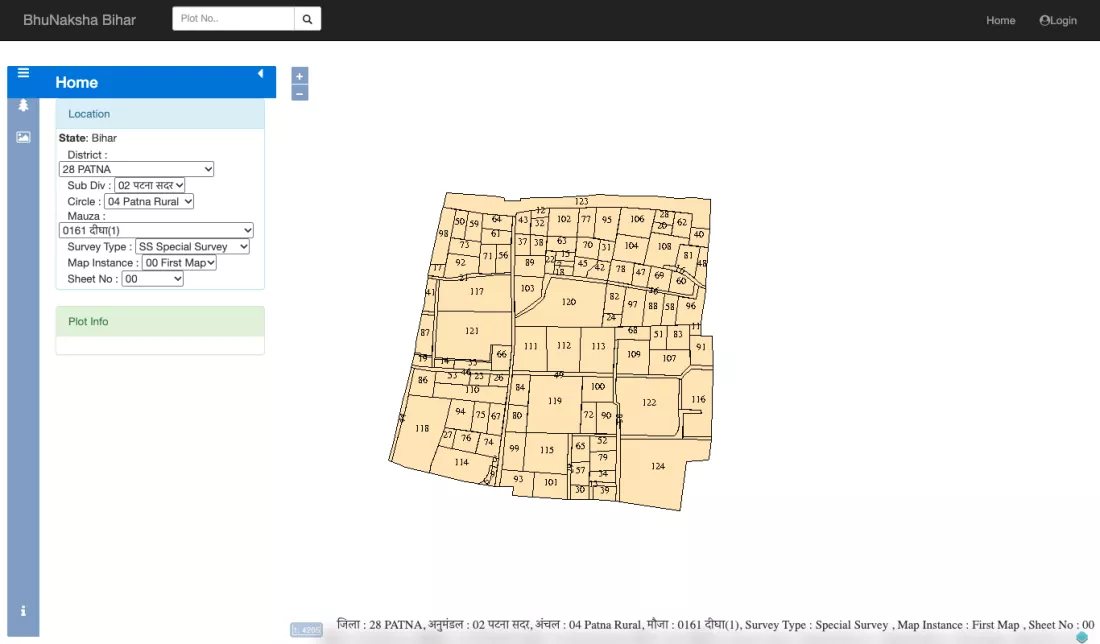Select plot 102 on the map
Screen dimensions: 1100x644
(563, 219)
